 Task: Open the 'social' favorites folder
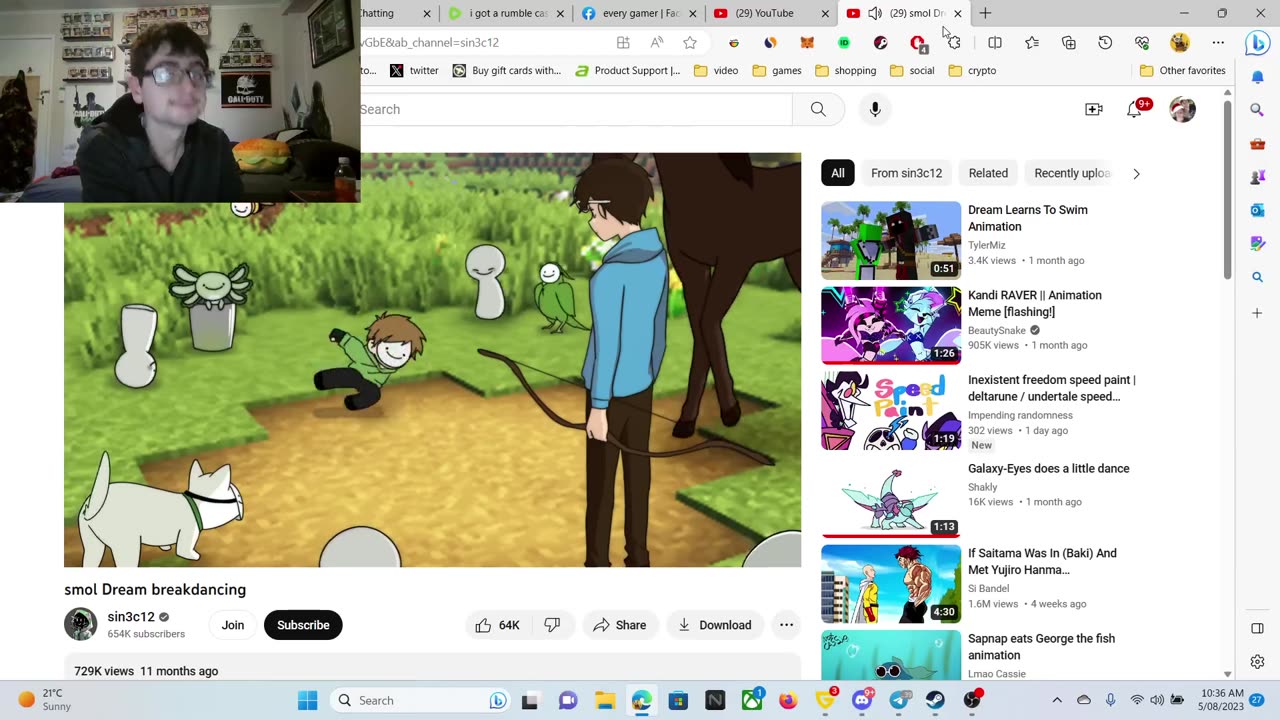coord(913,71)
